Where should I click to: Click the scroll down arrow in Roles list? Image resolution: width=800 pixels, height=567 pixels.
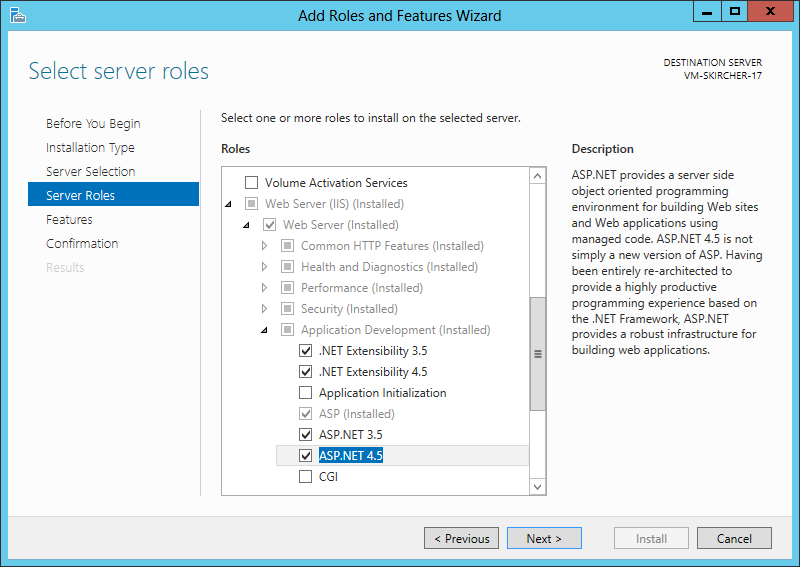tap(537, 486)
